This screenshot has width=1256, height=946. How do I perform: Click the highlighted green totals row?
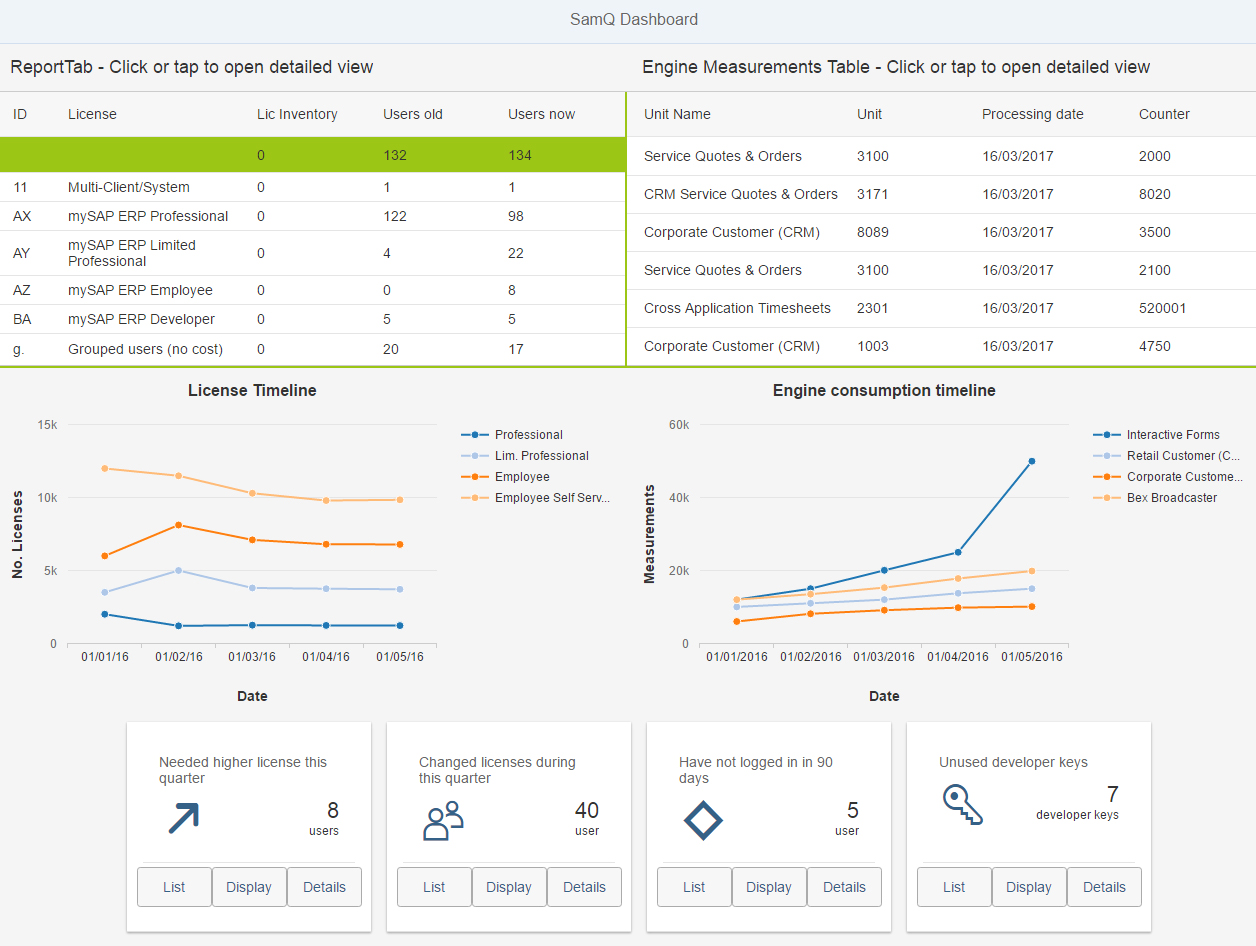[x=313, y=155]
